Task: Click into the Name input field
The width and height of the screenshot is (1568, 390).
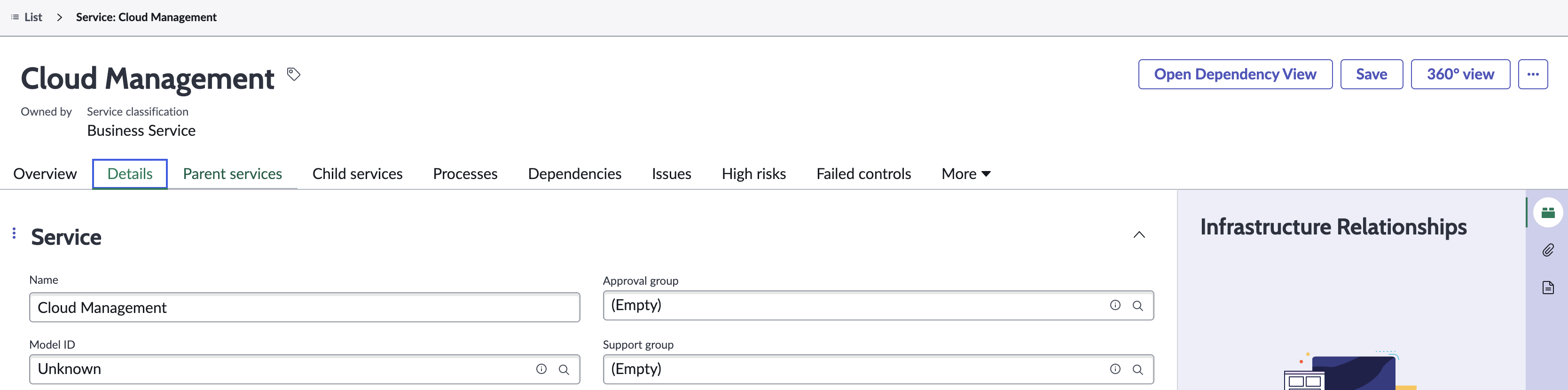Action: (x=305, y=307)
